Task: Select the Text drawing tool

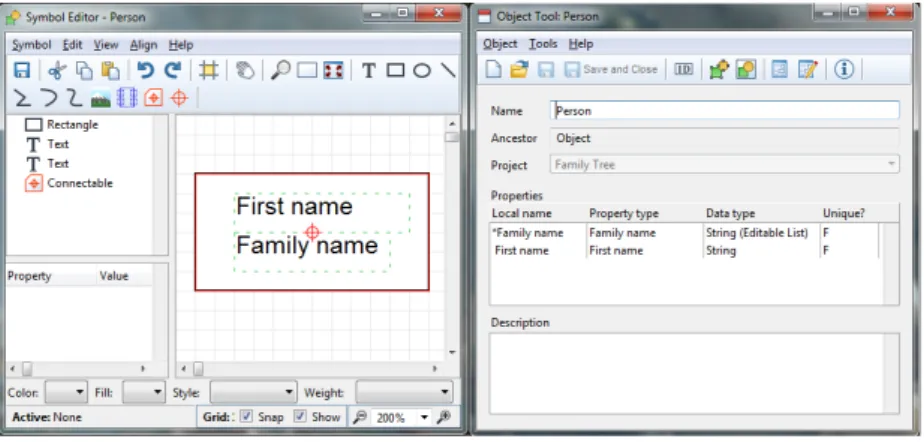Action: point(369,71)
